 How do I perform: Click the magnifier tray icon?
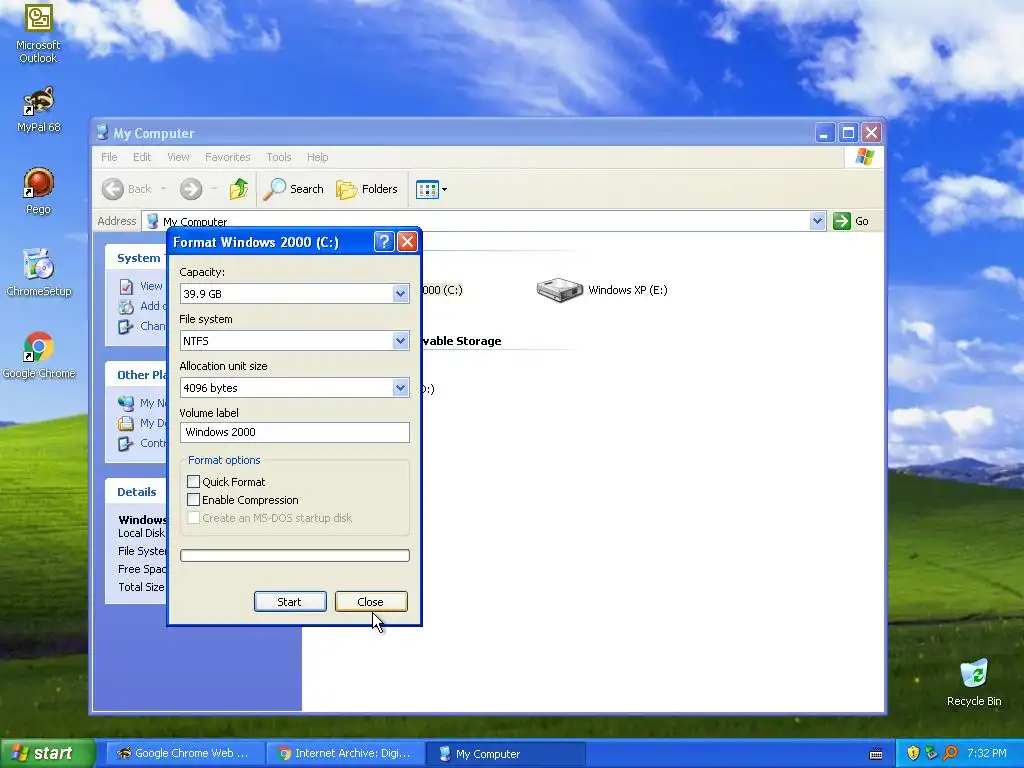coord(950,753)
